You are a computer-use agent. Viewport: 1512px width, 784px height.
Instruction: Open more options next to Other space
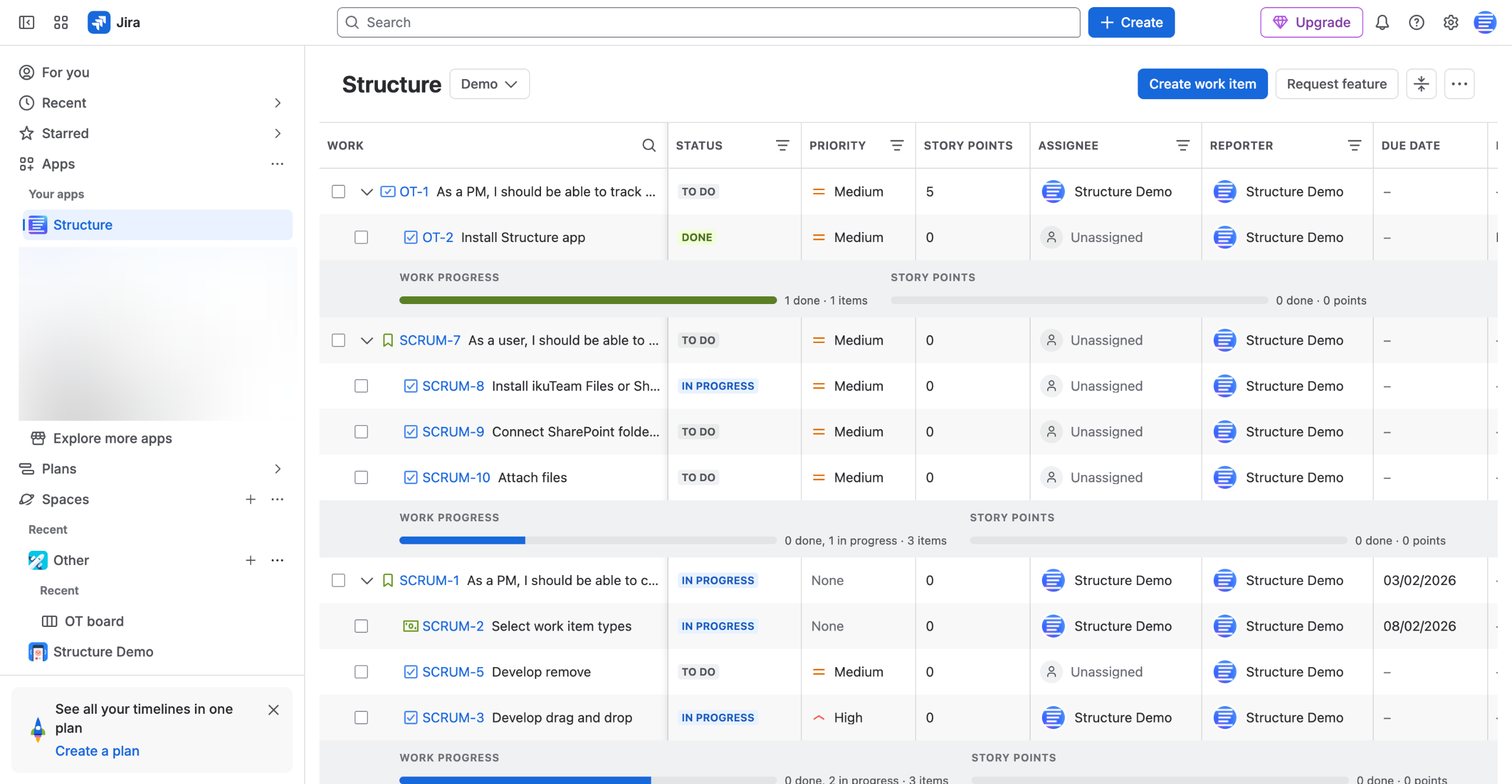pyautogui.click(x=278, y=560)
